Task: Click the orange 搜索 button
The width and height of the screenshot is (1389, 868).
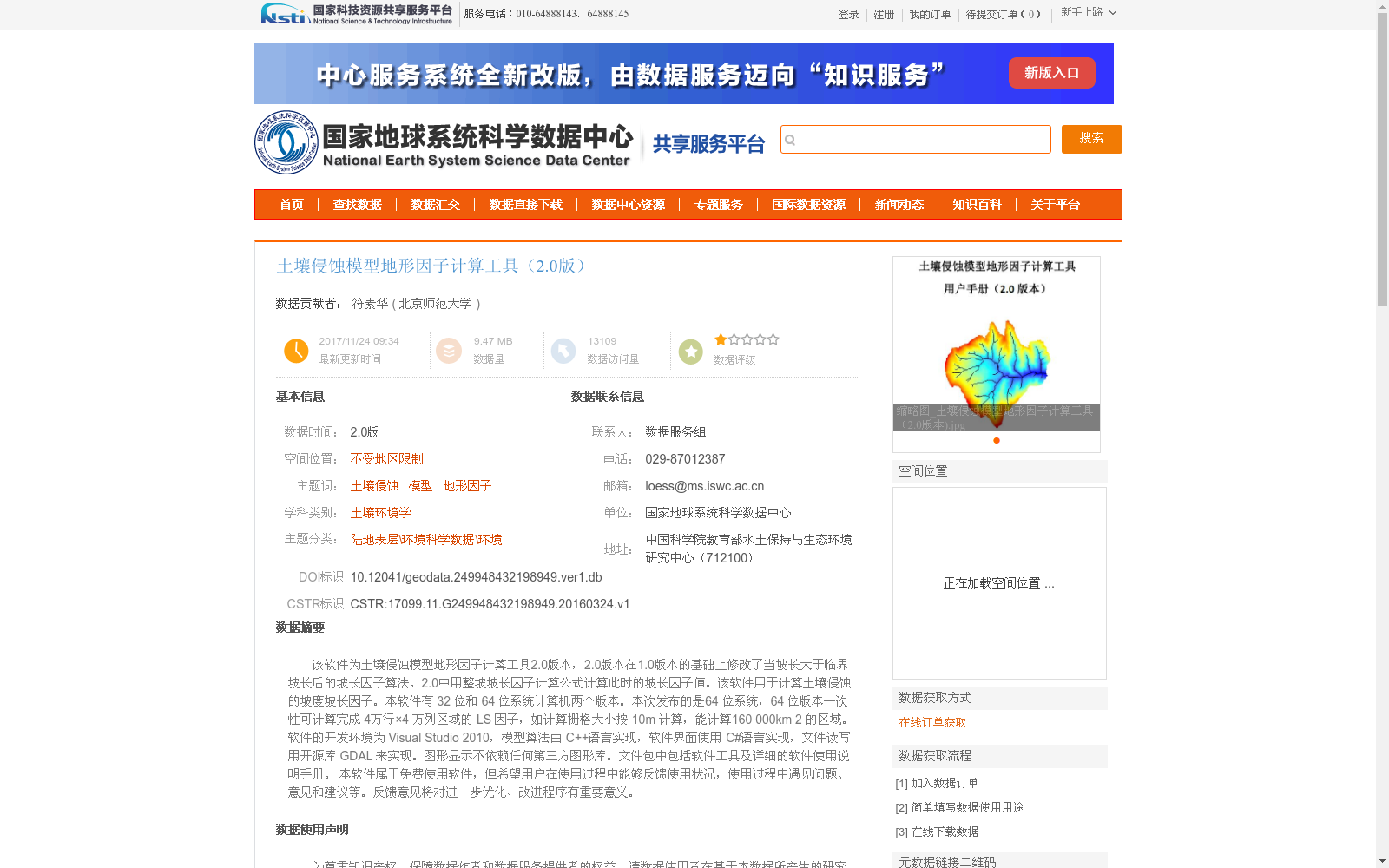Action: pos(1091,139)
